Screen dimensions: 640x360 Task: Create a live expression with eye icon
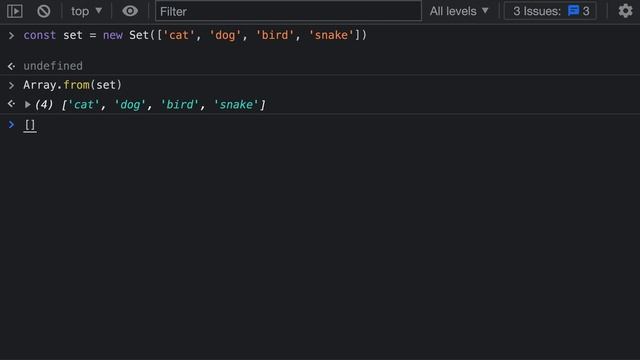tap(130, 11)
